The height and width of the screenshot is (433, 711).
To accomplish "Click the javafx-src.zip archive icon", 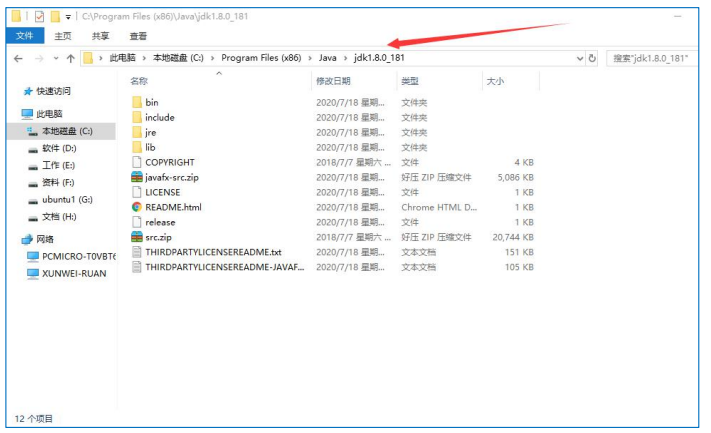I will tap(137, 177).
